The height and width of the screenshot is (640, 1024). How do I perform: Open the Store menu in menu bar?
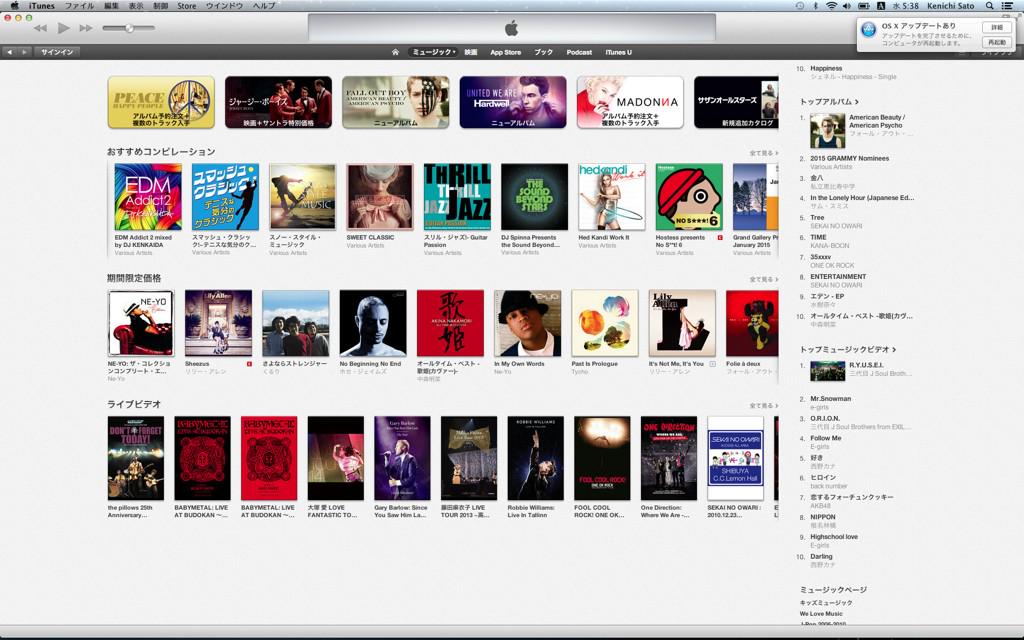pos(186,5)
